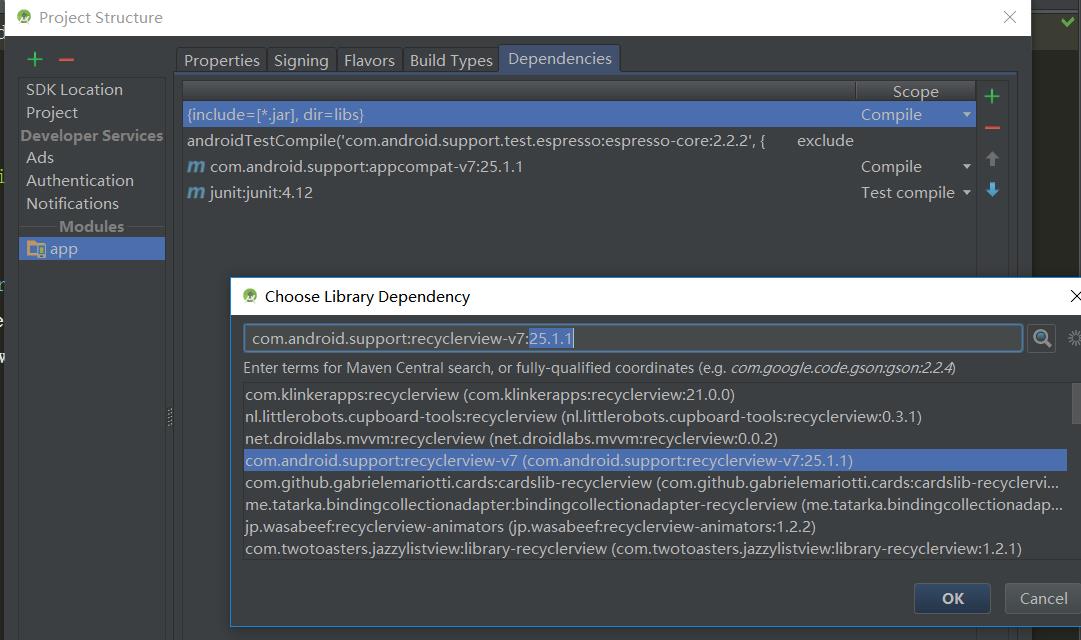Click the green add module plus icon
Image resolution: width=1081 pixels, height=640 pixels.
pos(35,60)
